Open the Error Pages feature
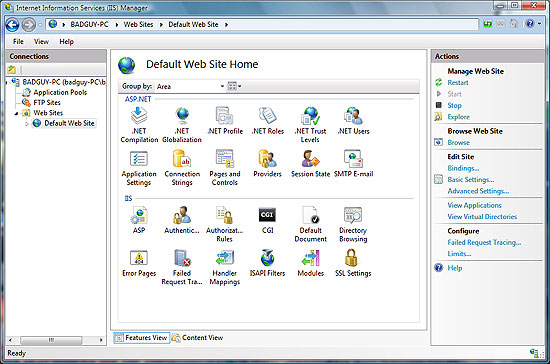This screenshot has width=550, height=364. pos(139,263)
